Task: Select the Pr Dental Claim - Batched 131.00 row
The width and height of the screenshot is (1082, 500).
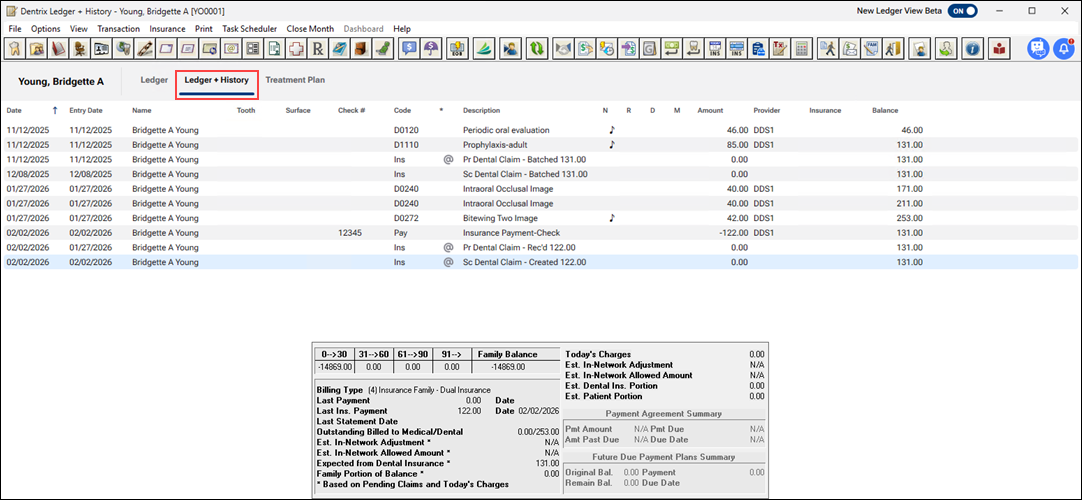Action: tap(541, 159)
